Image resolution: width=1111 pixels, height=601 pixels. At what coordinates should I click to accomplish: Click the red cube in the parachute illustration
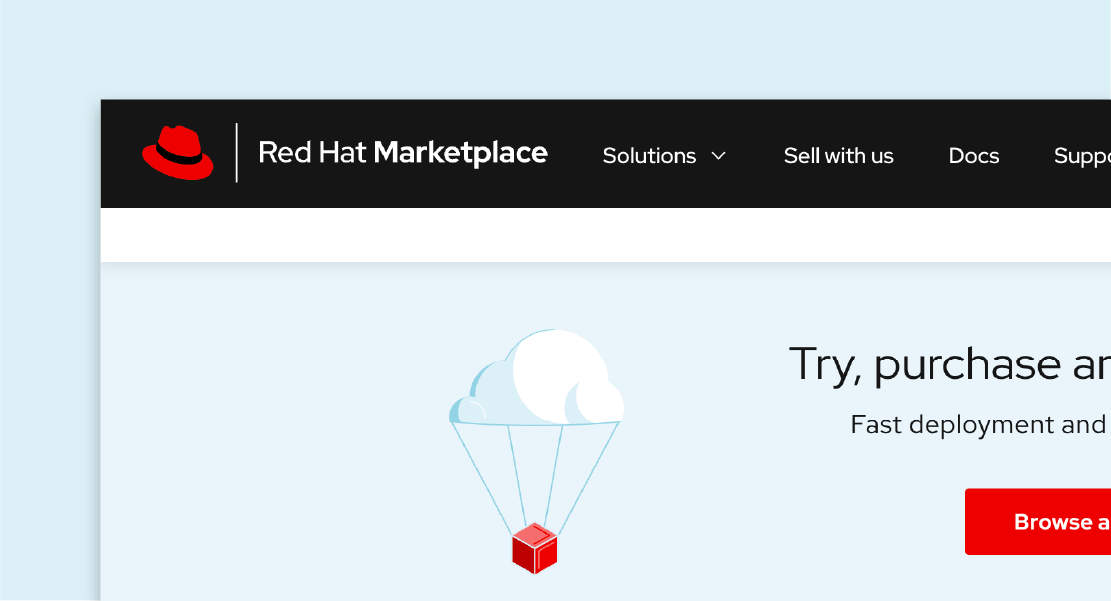coord(535,548)
